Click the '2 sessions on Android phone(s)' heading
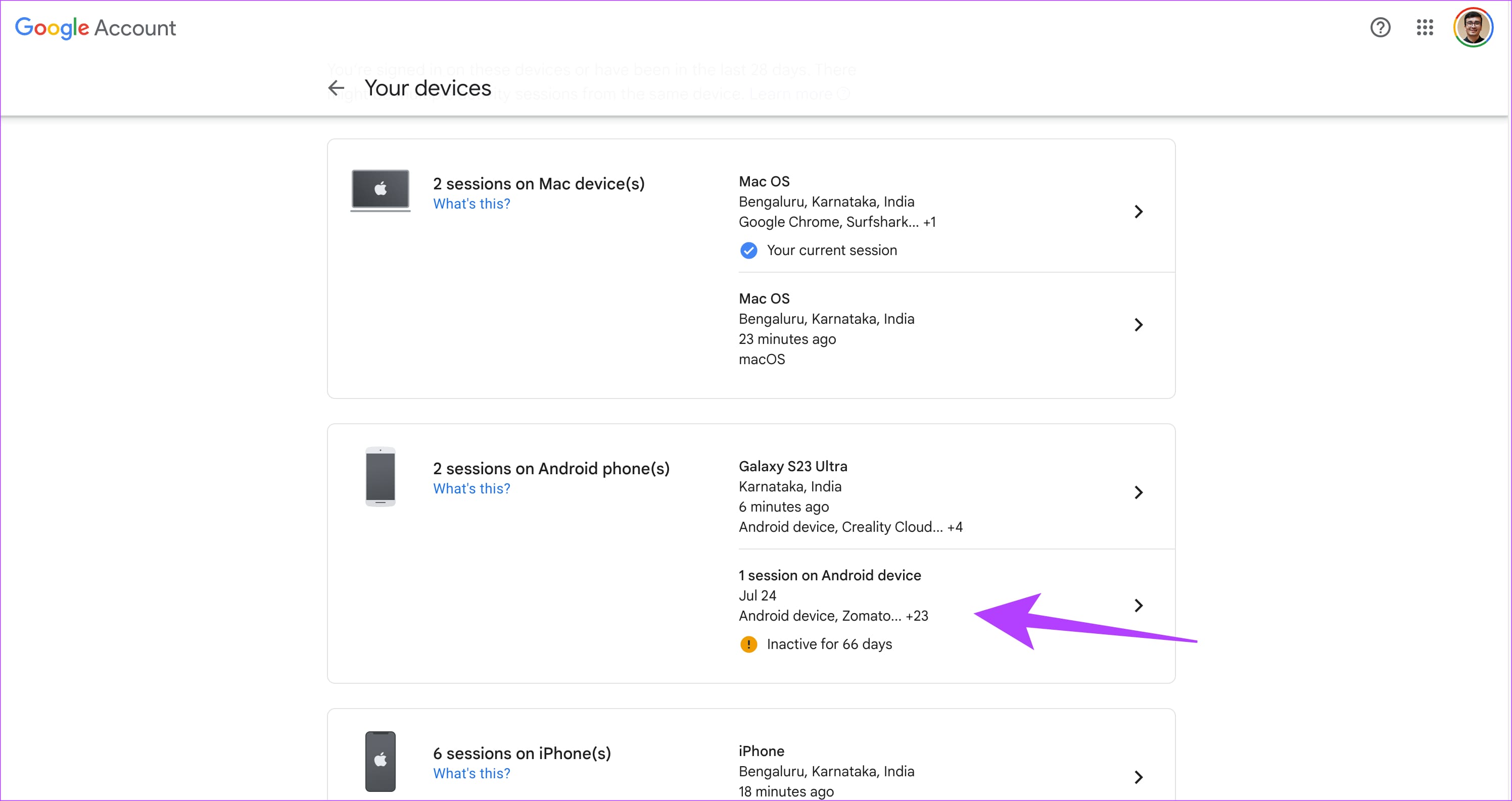The width and height of the screenshot is (1512, 801). [x=551, y=468]
